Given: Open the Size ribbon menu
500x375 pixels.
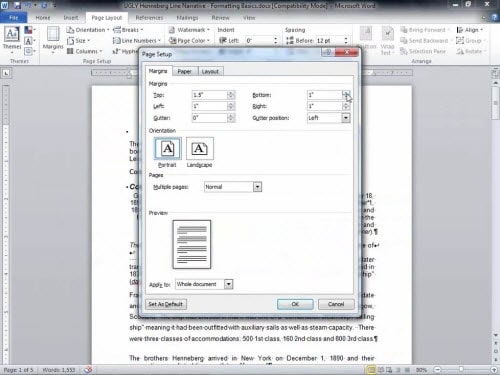Looking at the screenshot, I should (x=79, y=41).
